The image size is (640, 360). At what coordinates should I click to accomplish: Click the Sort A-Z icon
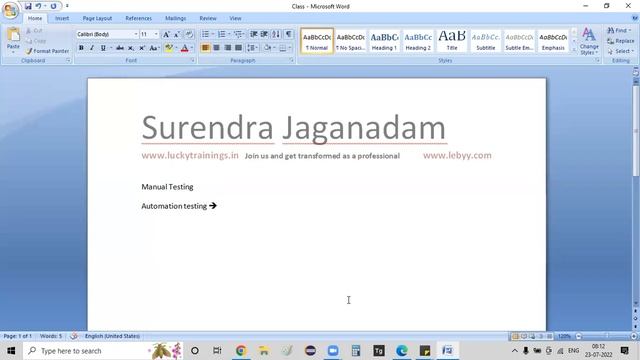[x=276, y=34]
